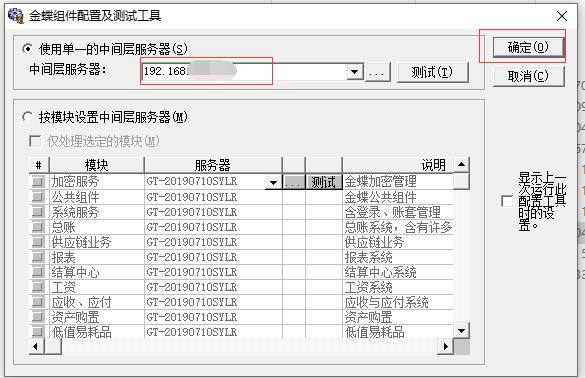Click the 测试(T) button for server
The height and width of the screenshot is (378, 585).
pyautogui.click(x=432, y=72)
